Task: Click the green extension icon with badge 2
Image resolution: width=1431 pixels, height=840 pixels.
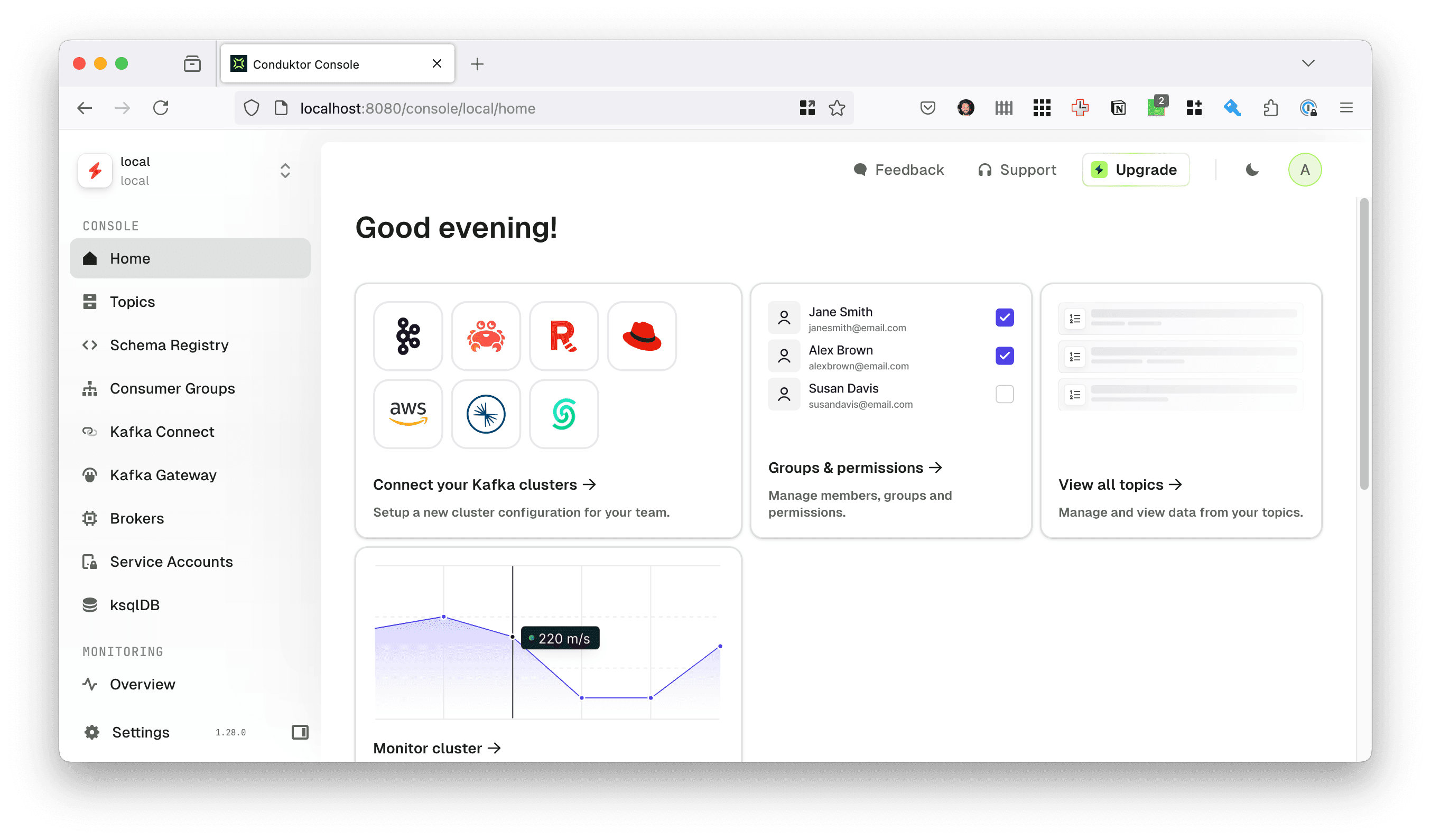Action: point(1157,107)
